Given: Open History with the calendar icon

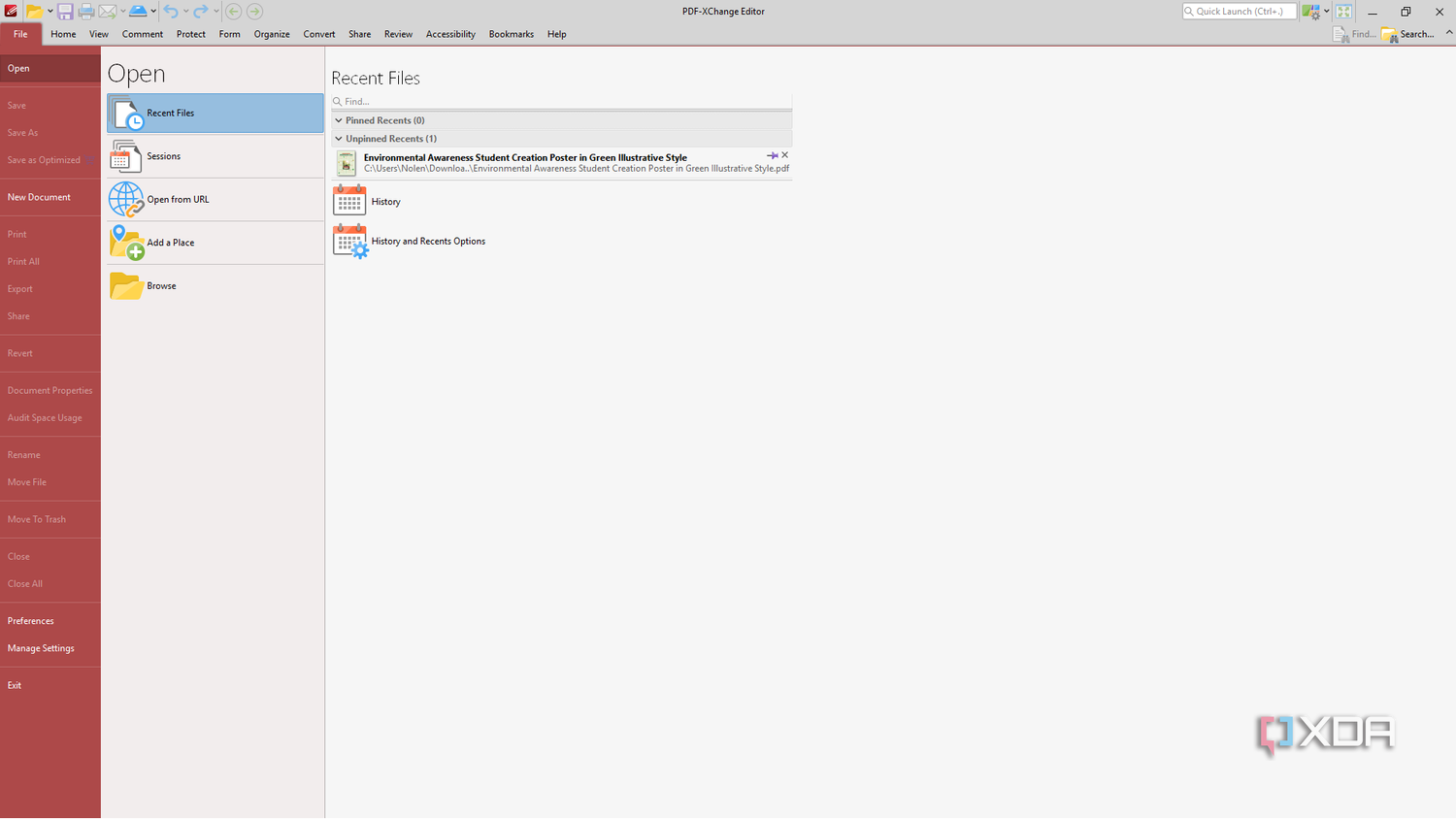Looking at the screenshot, I should pyautogui.click(x=349, y=200).
